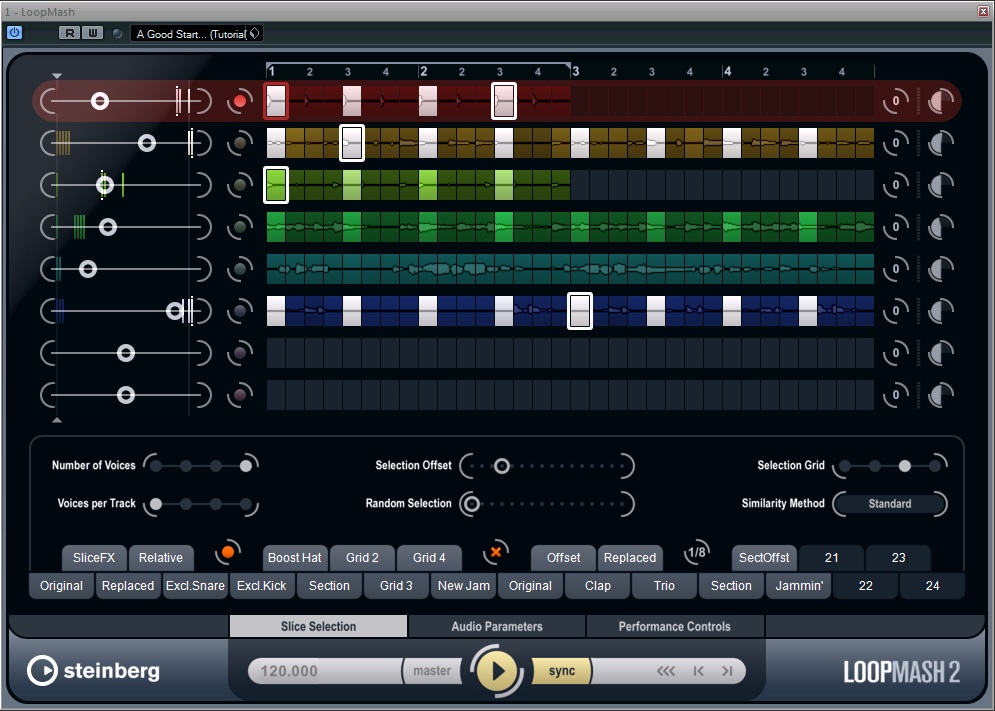Toggle the sync button in the transport

[x=561, y=671]
